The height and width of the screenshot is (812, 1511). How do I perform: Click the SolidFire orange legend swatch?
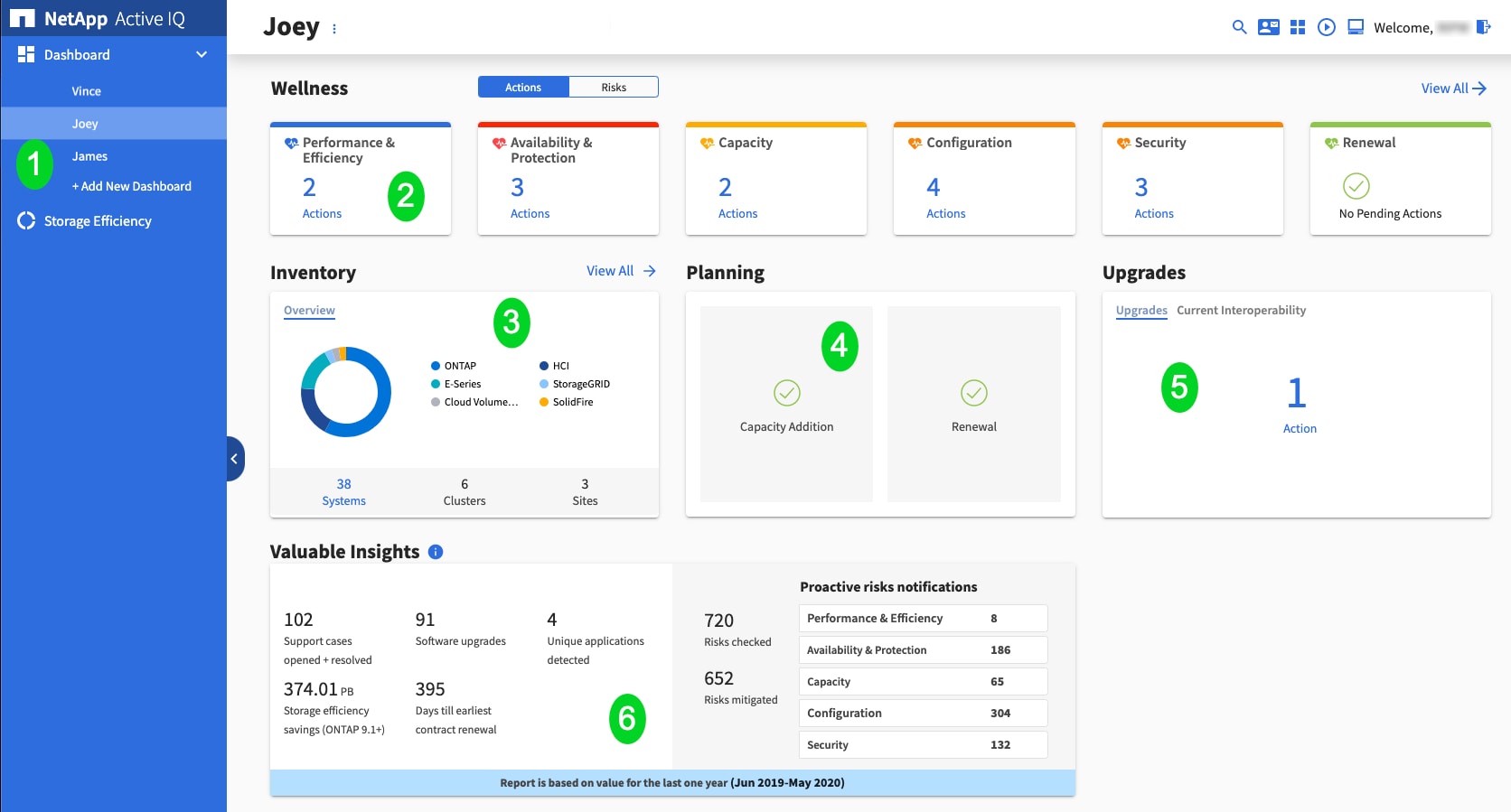click(x=544, y=402)
